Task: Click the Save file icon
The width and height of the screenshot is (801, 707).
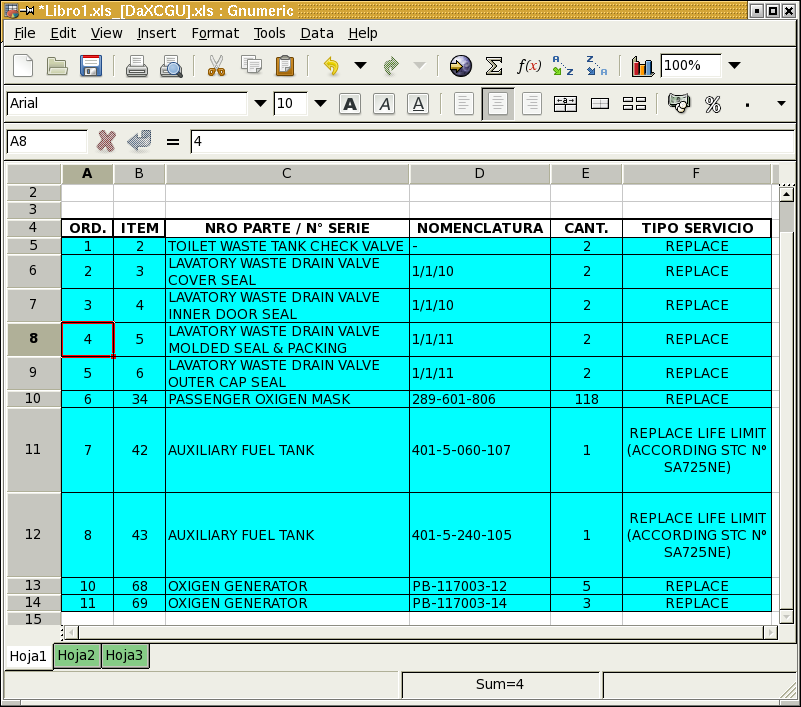Action: point(91,66)
